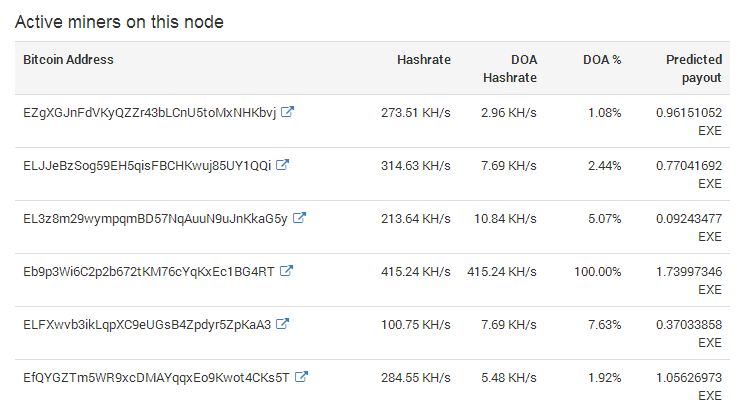744x418 pixels.
Task: Click the 1.73997346 EXE predicted payout
Action: click(x=689, y=280)
